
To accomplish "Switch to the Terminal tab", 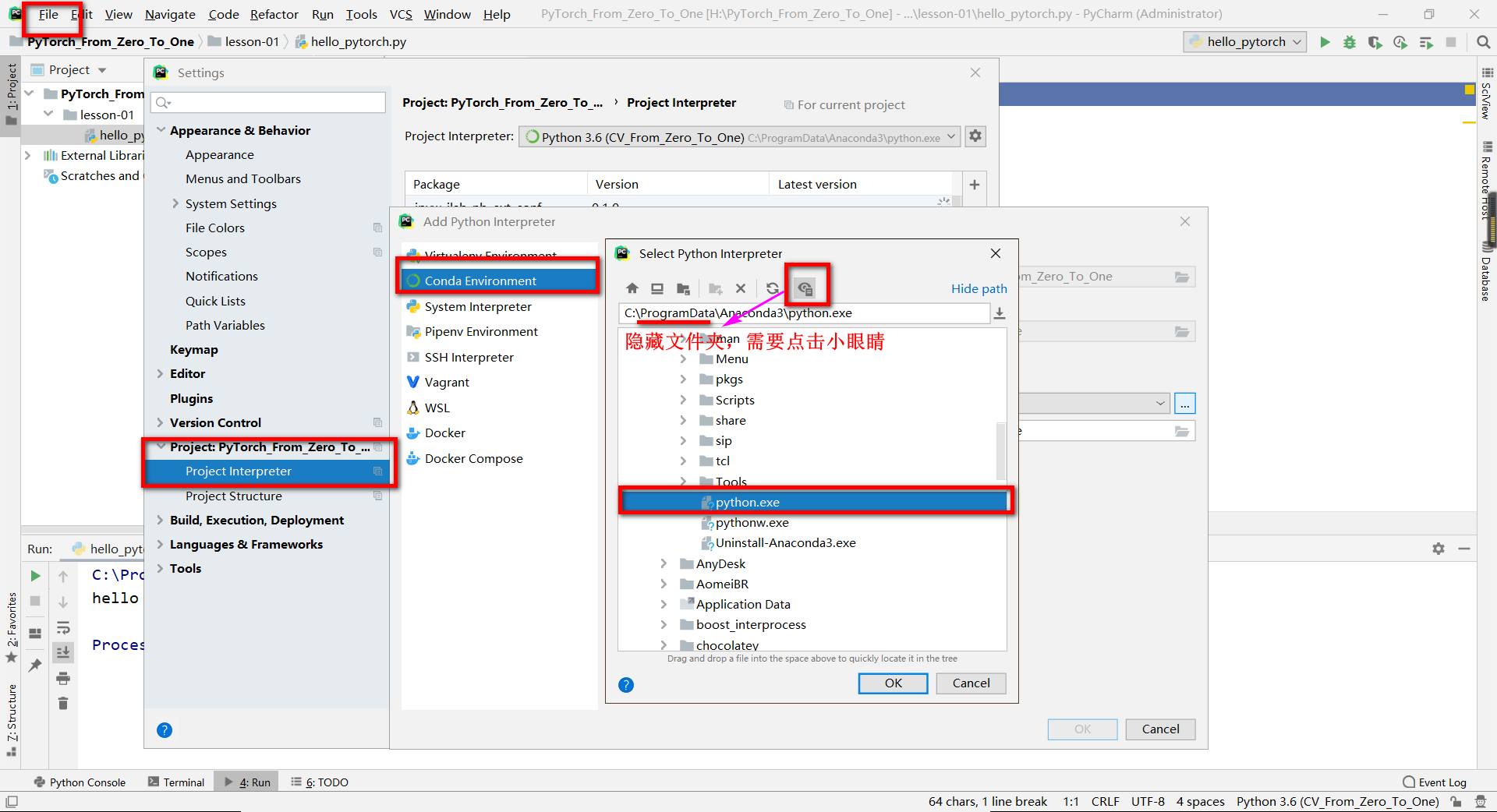I will [x=176, y=782].
